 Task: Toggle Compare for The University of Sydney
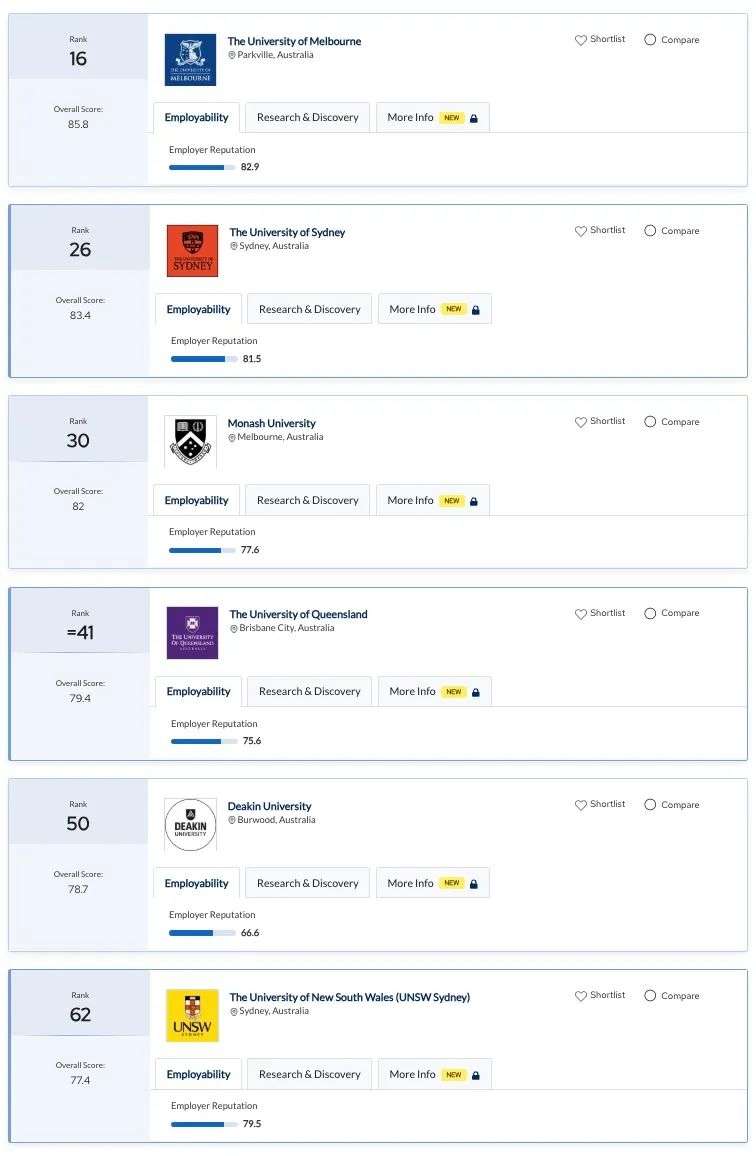click(650, 231)
